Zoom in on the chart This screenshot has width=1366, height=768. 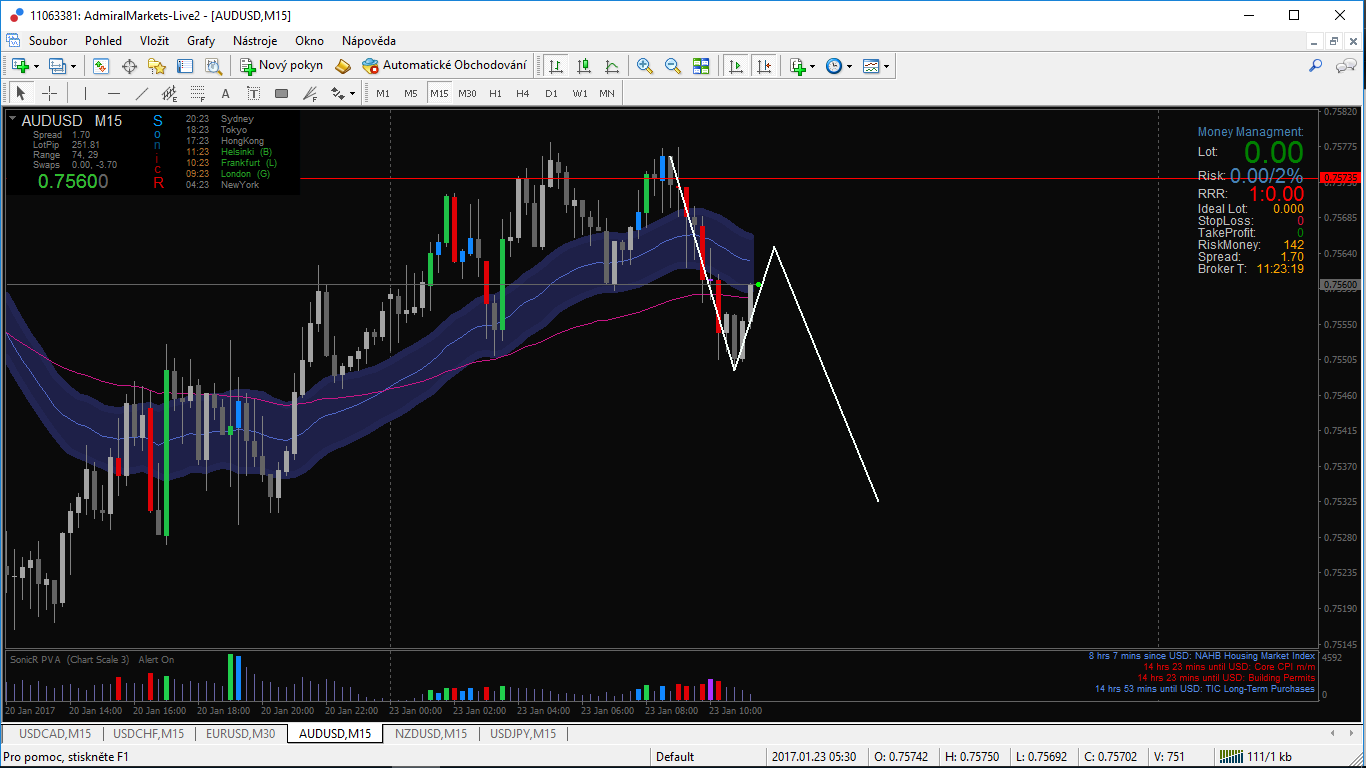coord(645,66)
